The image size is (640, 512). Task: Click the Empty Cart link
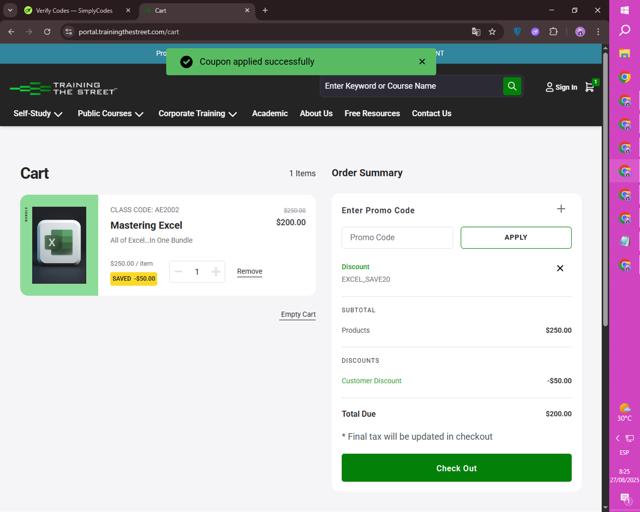point(298,314)
